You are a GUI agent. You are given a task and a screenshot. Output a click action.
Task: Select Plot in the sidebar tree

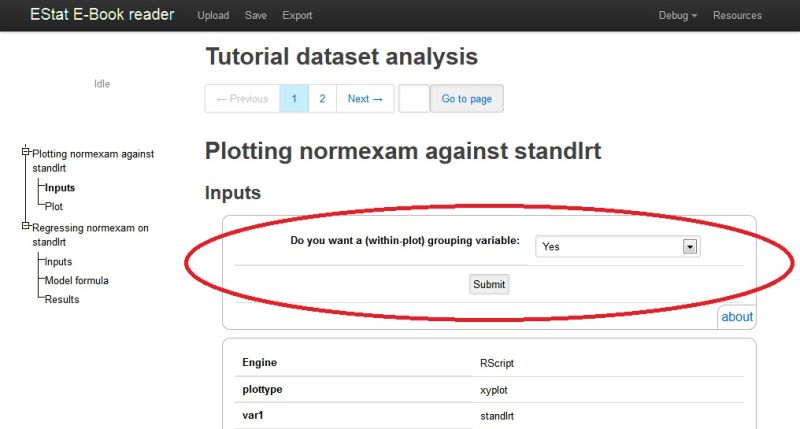tap(54, 207)
